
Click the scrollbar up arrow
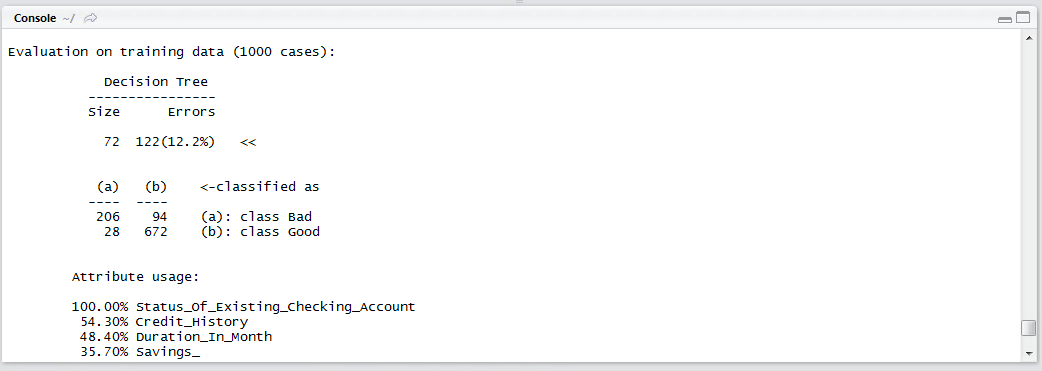tap(1028, 39)
